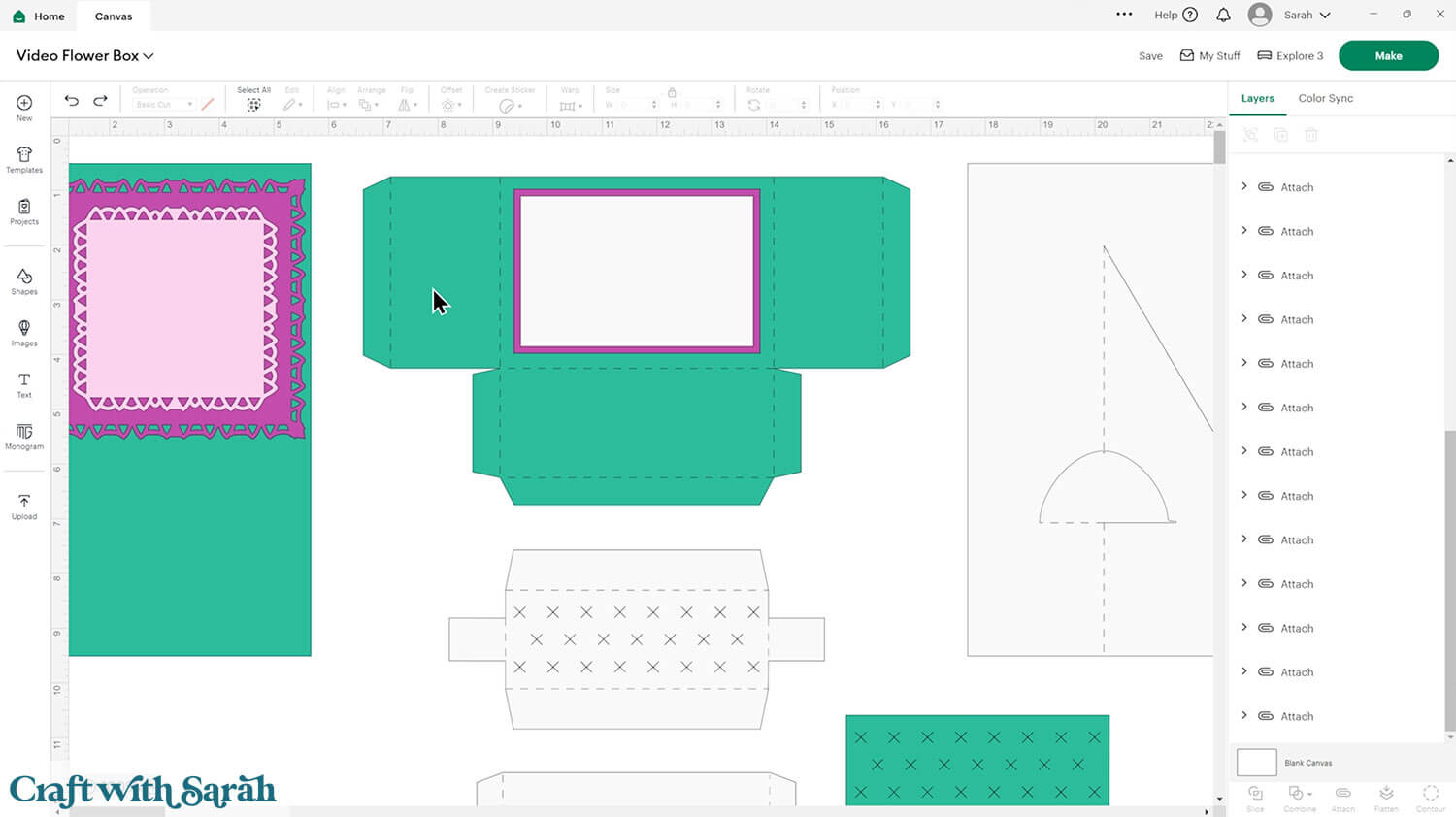Switch to the Layers tab
This screenshot has width=1456, height=817.
pyautogui.click(x=1257, y=98)
